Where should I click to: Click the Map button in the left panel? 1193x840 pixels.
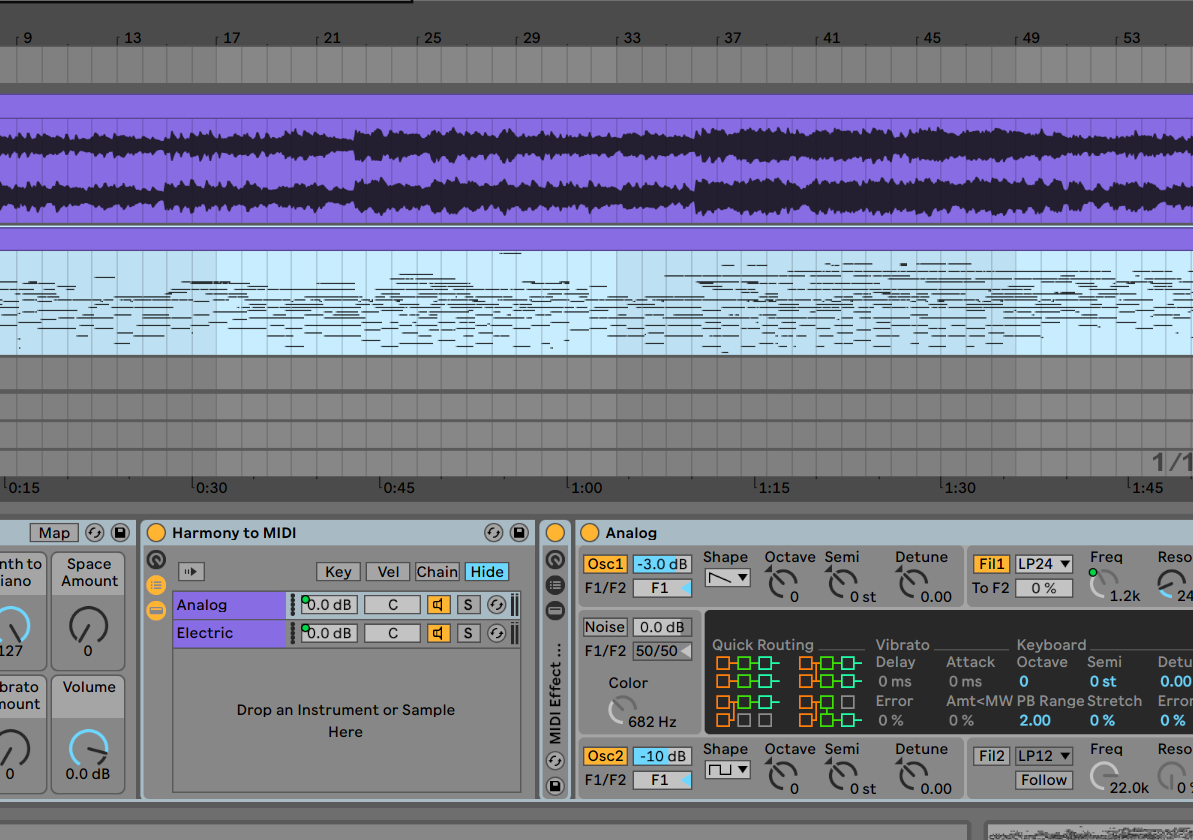pyautogui.click(x=54, y=533)
